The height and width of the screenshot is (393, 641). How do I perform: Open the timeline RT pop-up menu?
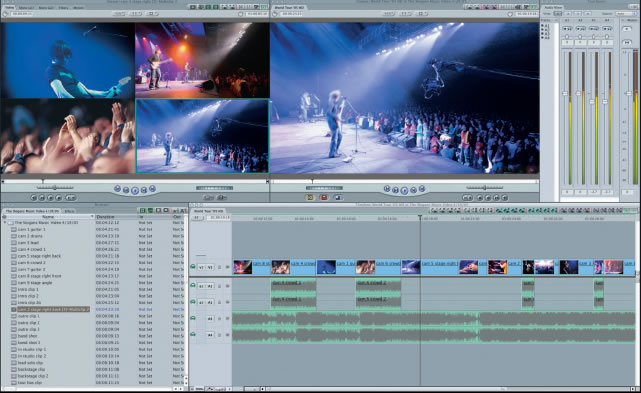click(197, 218)
